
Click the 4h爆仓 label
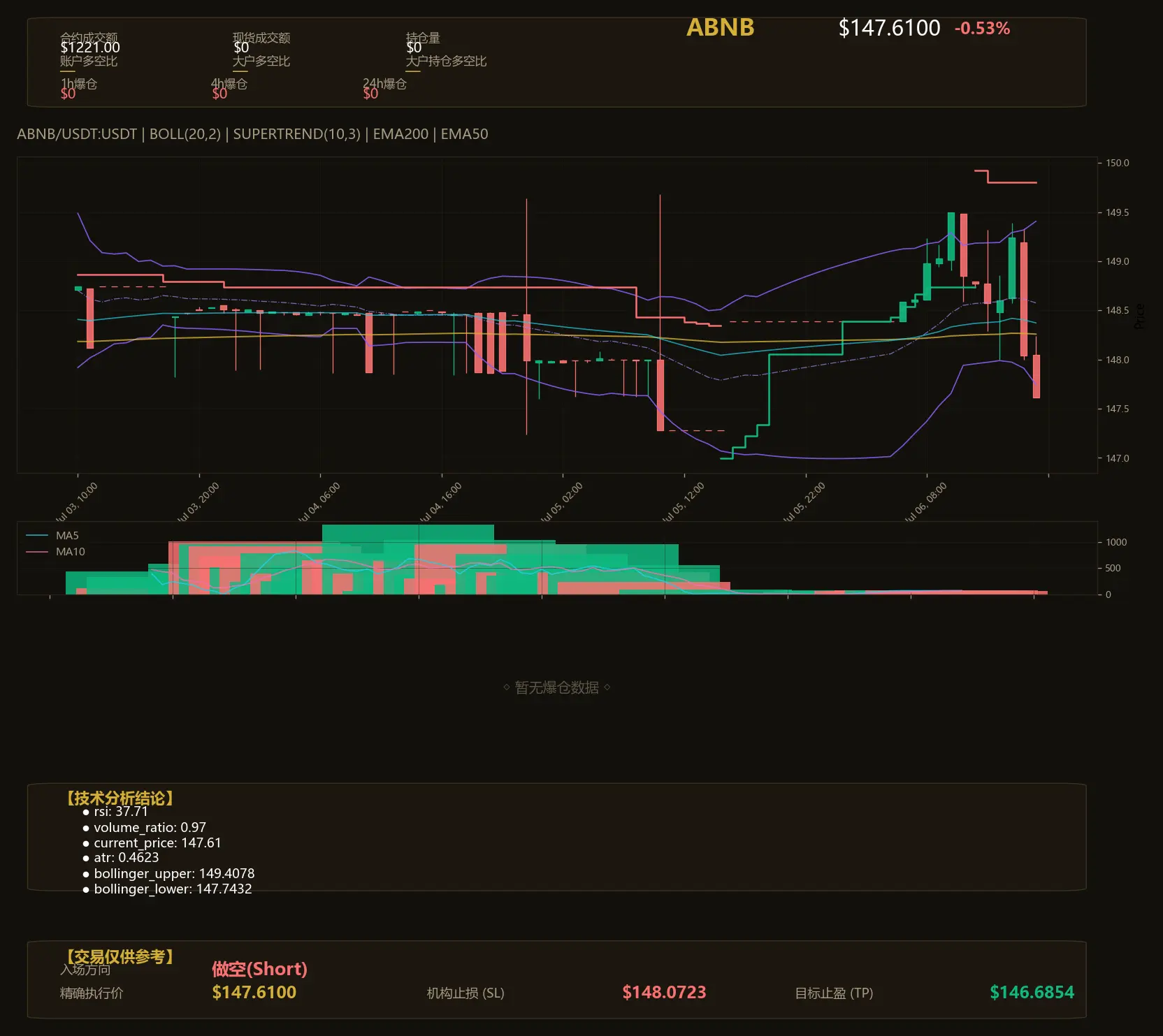[229, 84]
